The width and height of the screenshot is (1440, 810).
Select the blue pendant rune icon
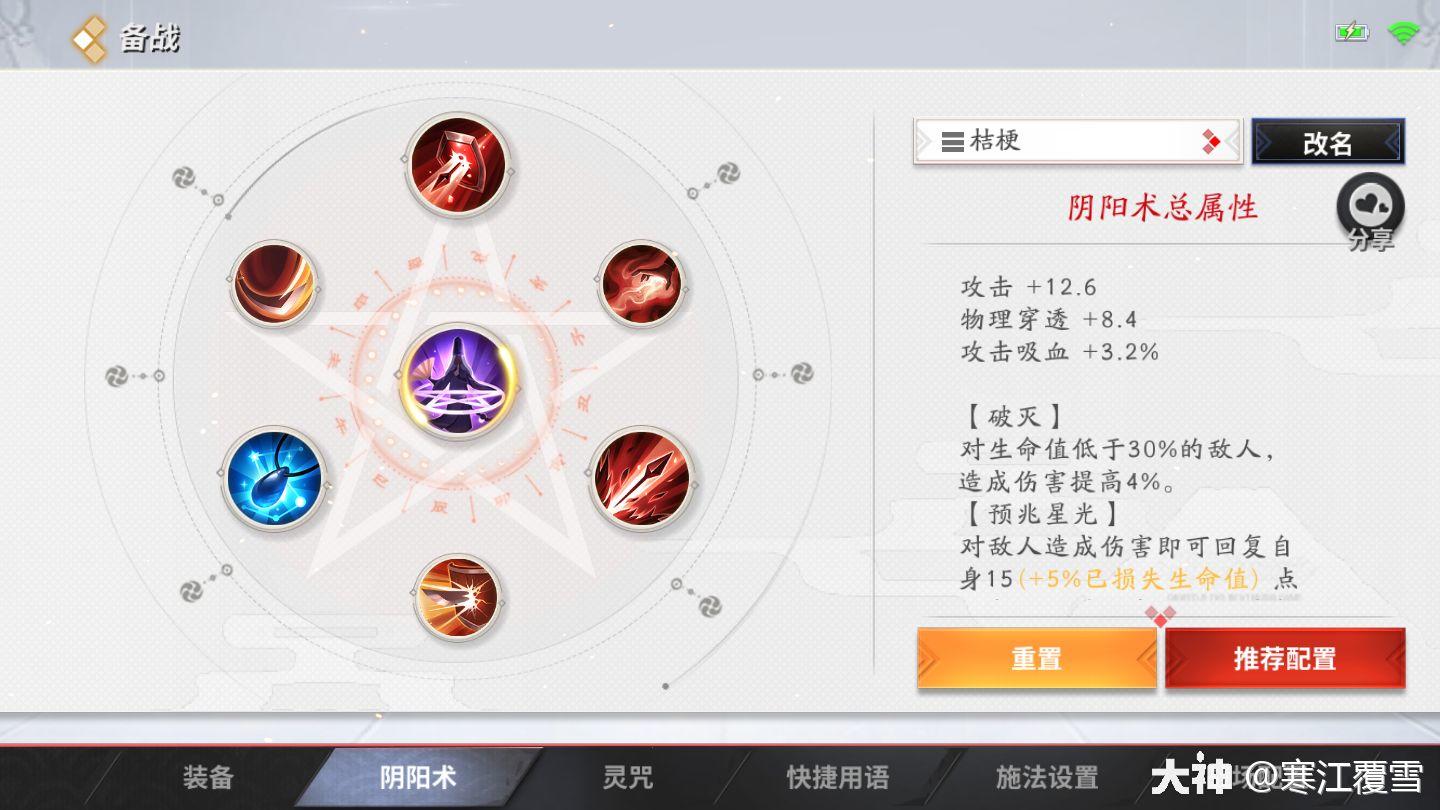click(274, 478)
